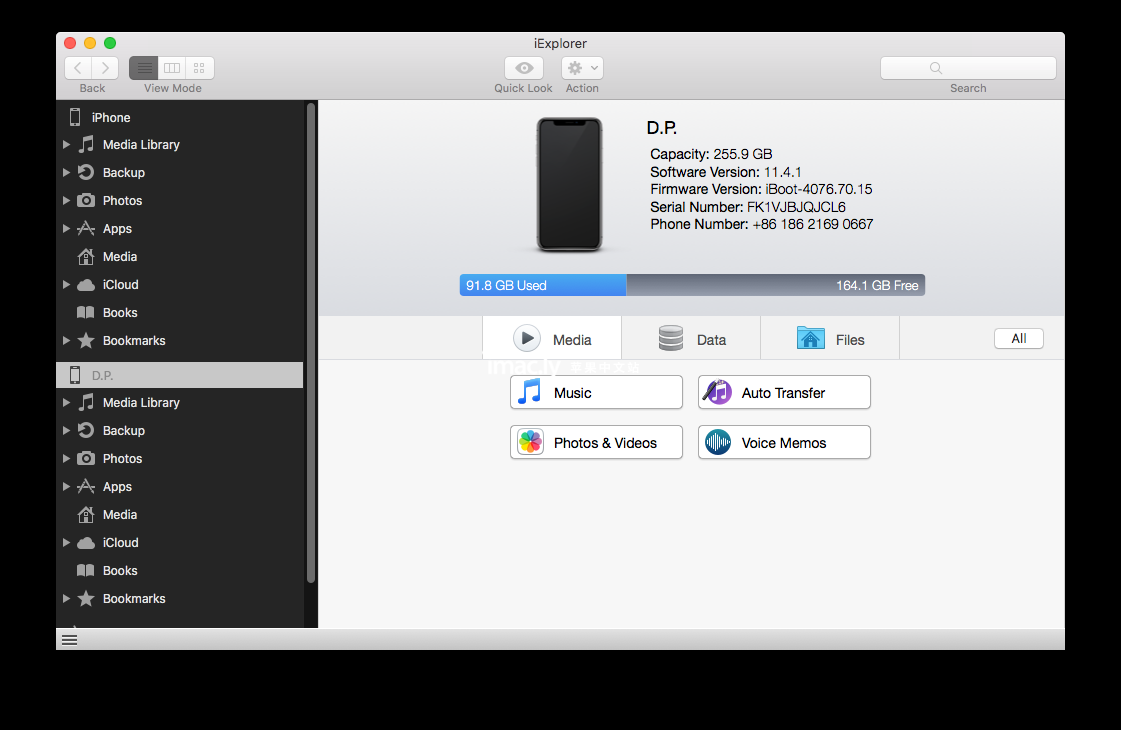This screenshot has height=730, width=1121.
Task: Click the iCloud cloud icon under iPhone
Action: coord(86,285)
